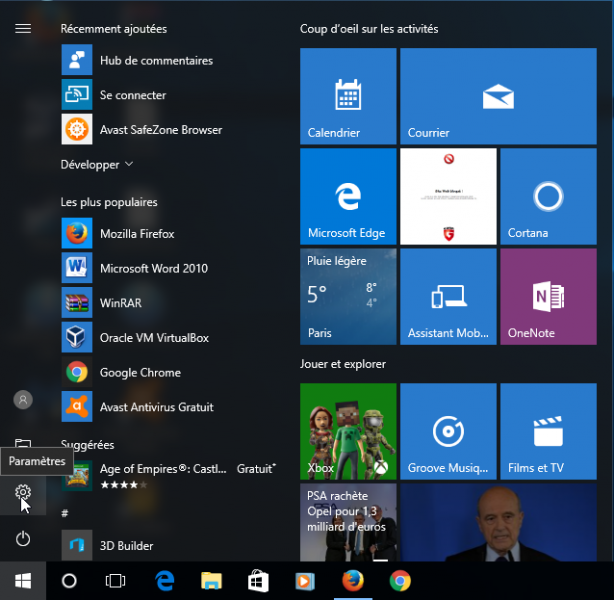Open Paramètres gear icon

click(23, 492)
